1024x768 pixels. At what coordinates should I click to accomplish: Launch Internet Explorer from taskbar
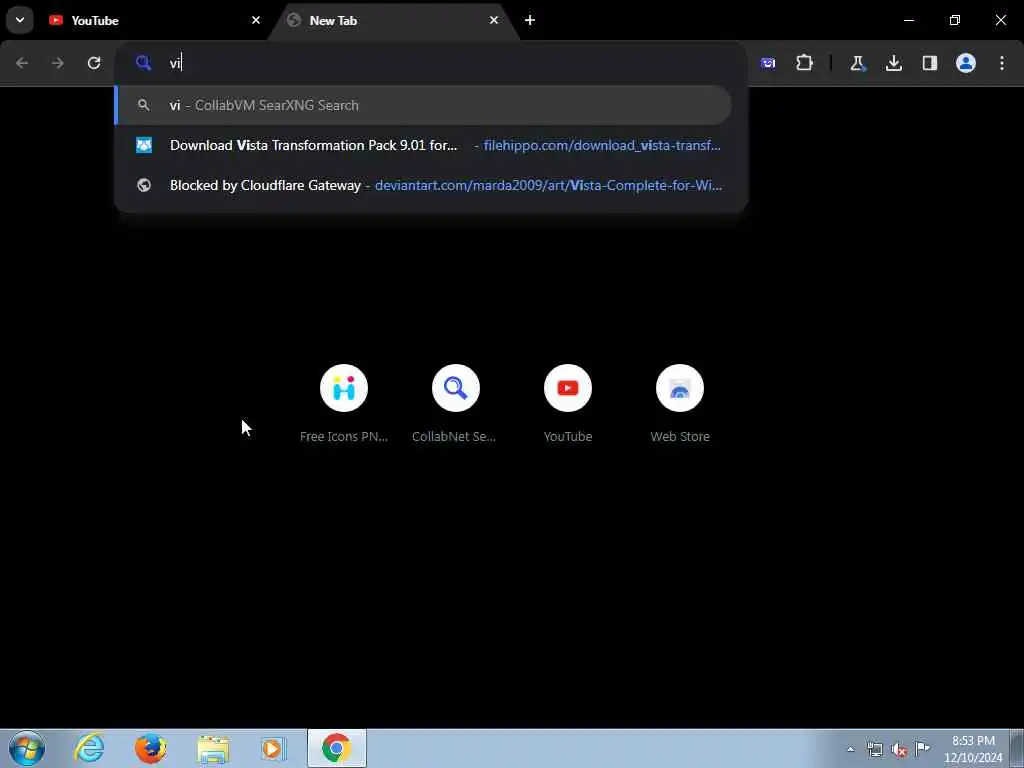coord(89,748)
